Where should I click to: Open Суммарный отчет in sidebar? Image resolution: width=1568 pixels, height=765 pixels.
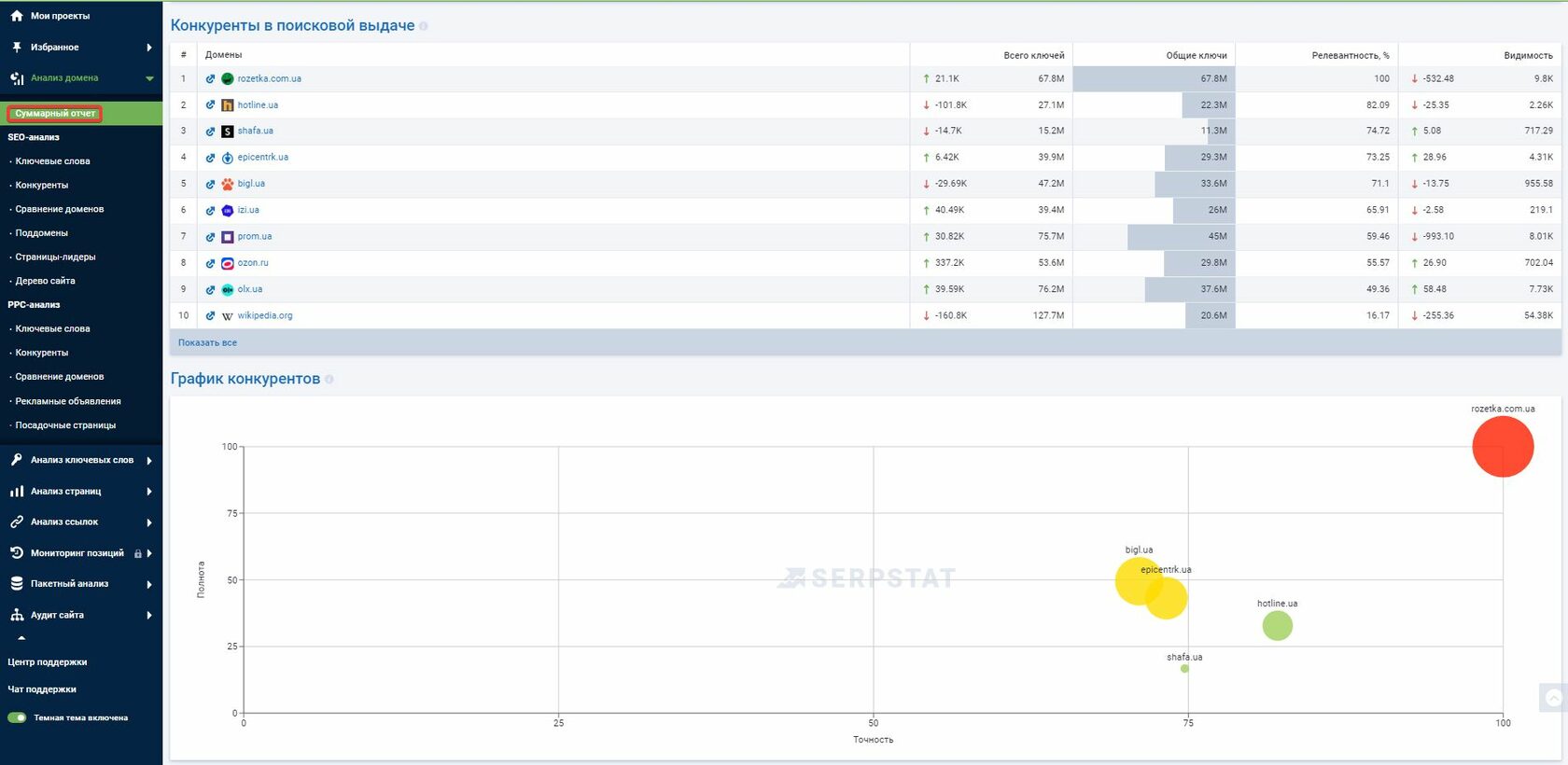[x=55, y=114]
